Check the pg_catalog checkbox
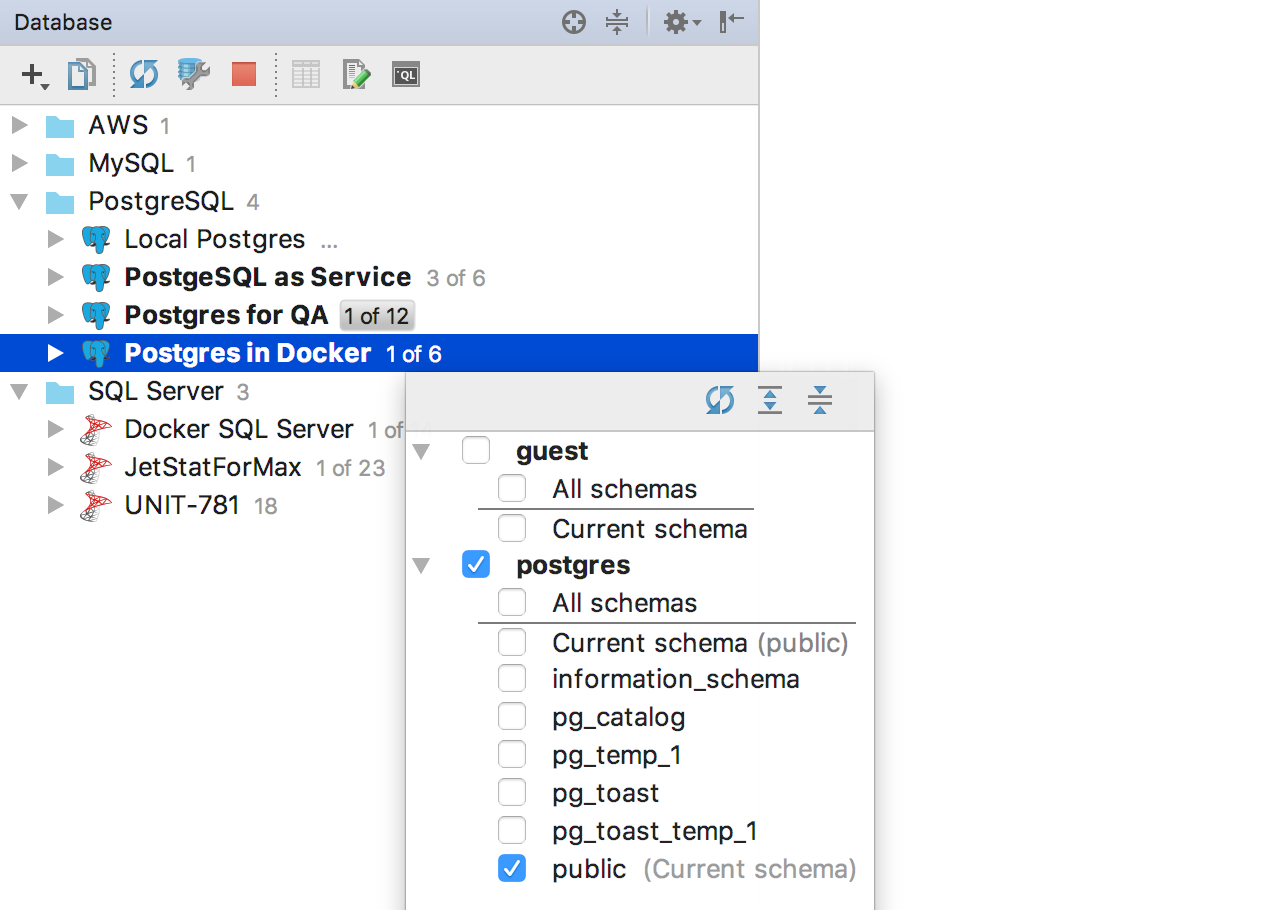This screenshot has width=1270, height=910. click(x=512, y=717)
